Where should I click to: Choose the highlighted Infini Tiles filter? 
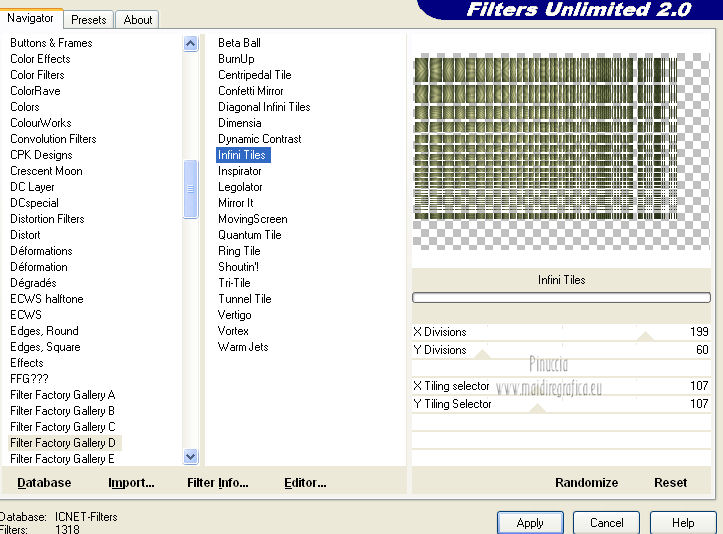pos(243,155)
